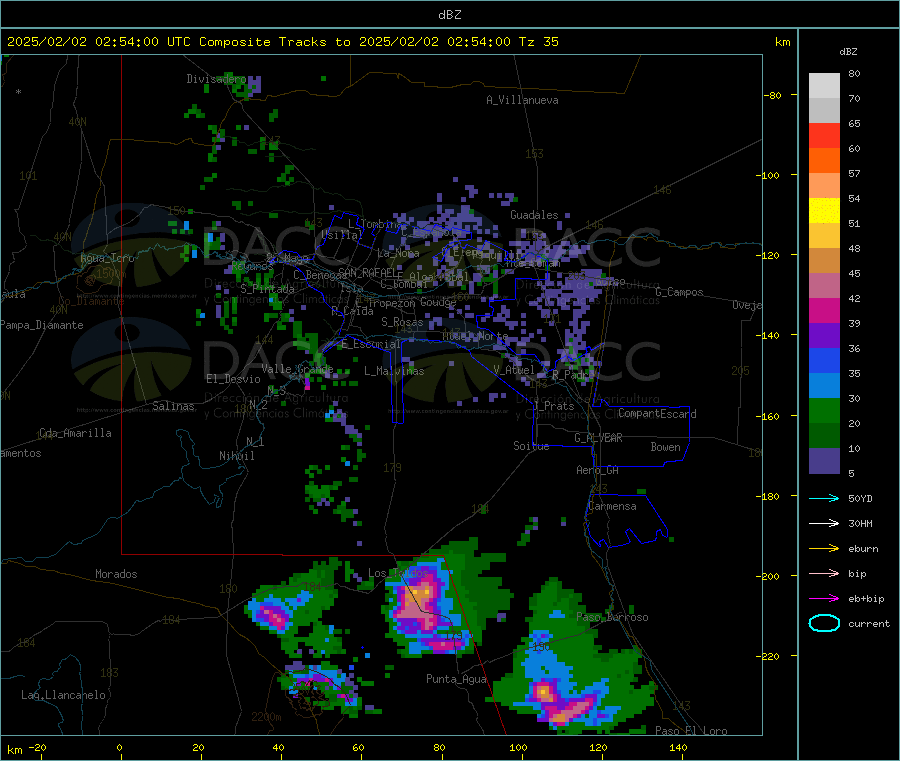Click the Morados place label
Viewport: 900px width, 761px height.
pos(116,574)
